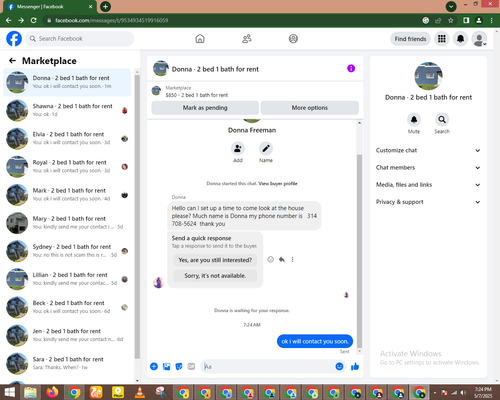This screenshot has width=500, height=400.
Task: Mute this conversation via bell icon
Action: click(x=414, y=119)
